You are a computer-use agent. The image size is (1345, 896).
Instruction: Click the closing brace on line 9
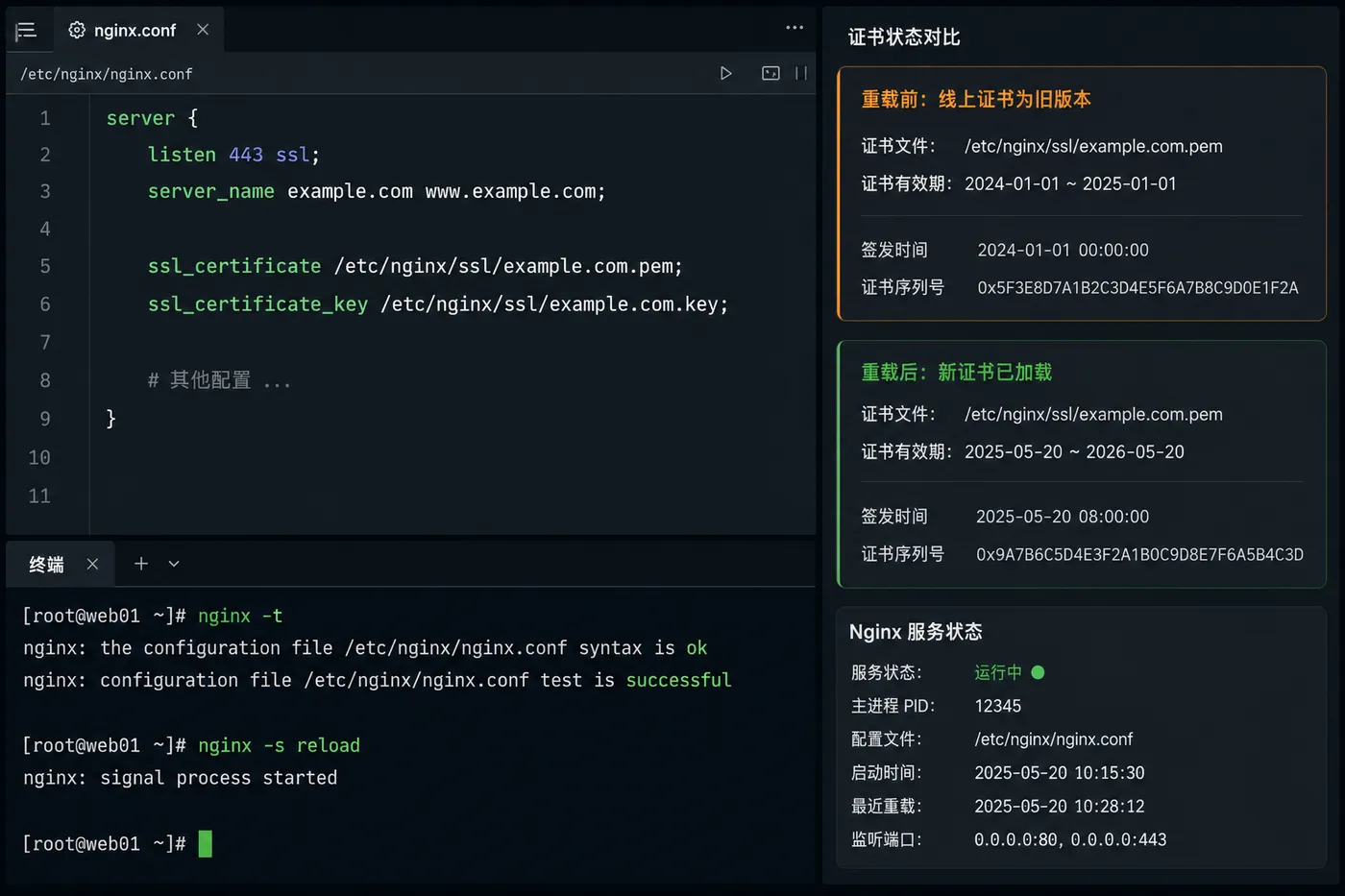(111, 419)
